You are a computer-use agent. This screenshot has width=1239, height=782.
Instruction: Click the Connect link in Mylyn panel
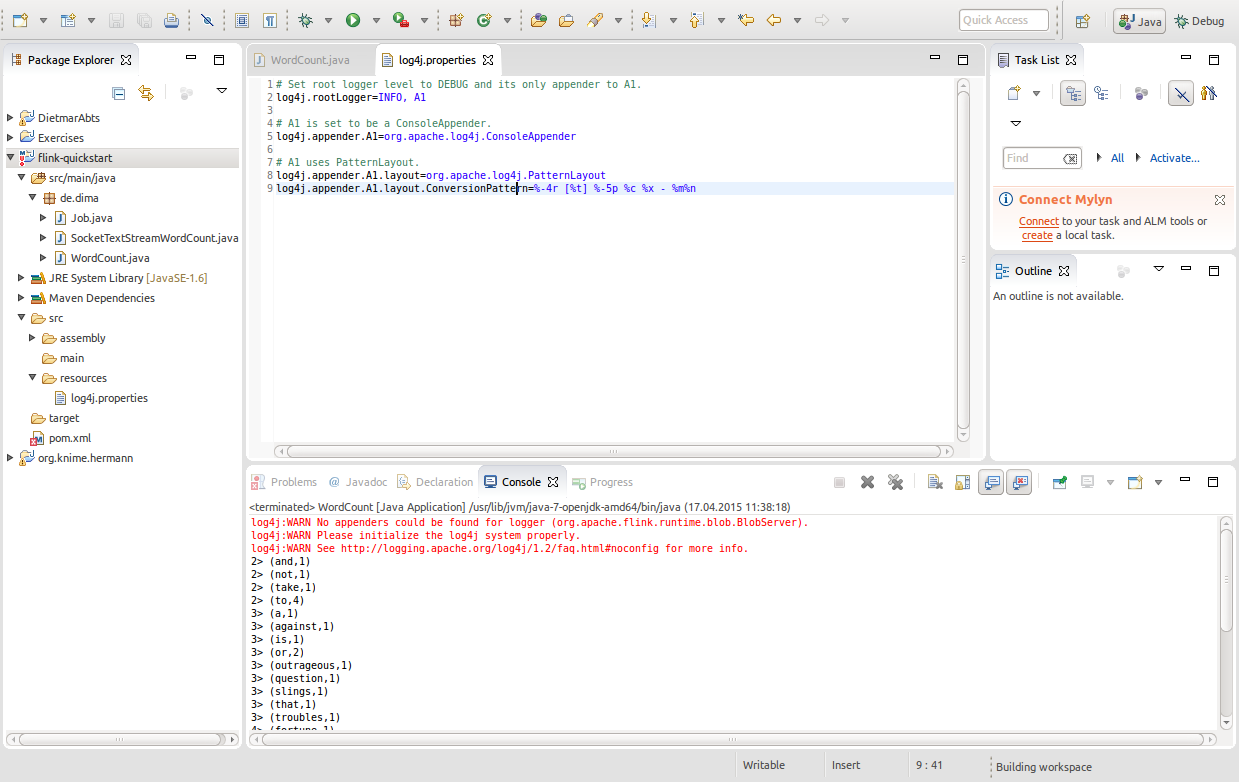pyautogui.click(x=1038, y=221)
